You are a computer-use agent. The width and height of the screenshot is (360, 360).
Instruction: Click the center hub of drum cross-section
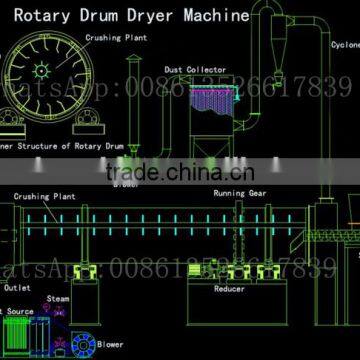pyautogui.click(x=41, y=71)
